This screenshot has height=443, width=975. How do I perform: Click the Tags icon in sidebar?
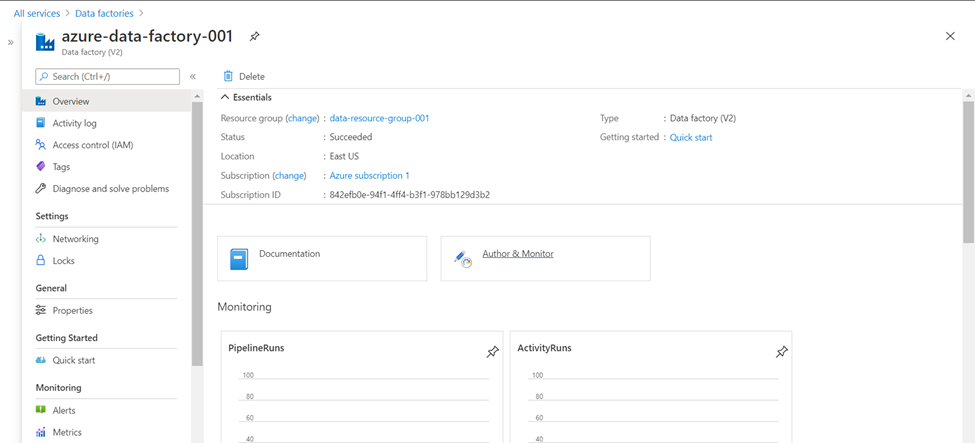(41, 167)
